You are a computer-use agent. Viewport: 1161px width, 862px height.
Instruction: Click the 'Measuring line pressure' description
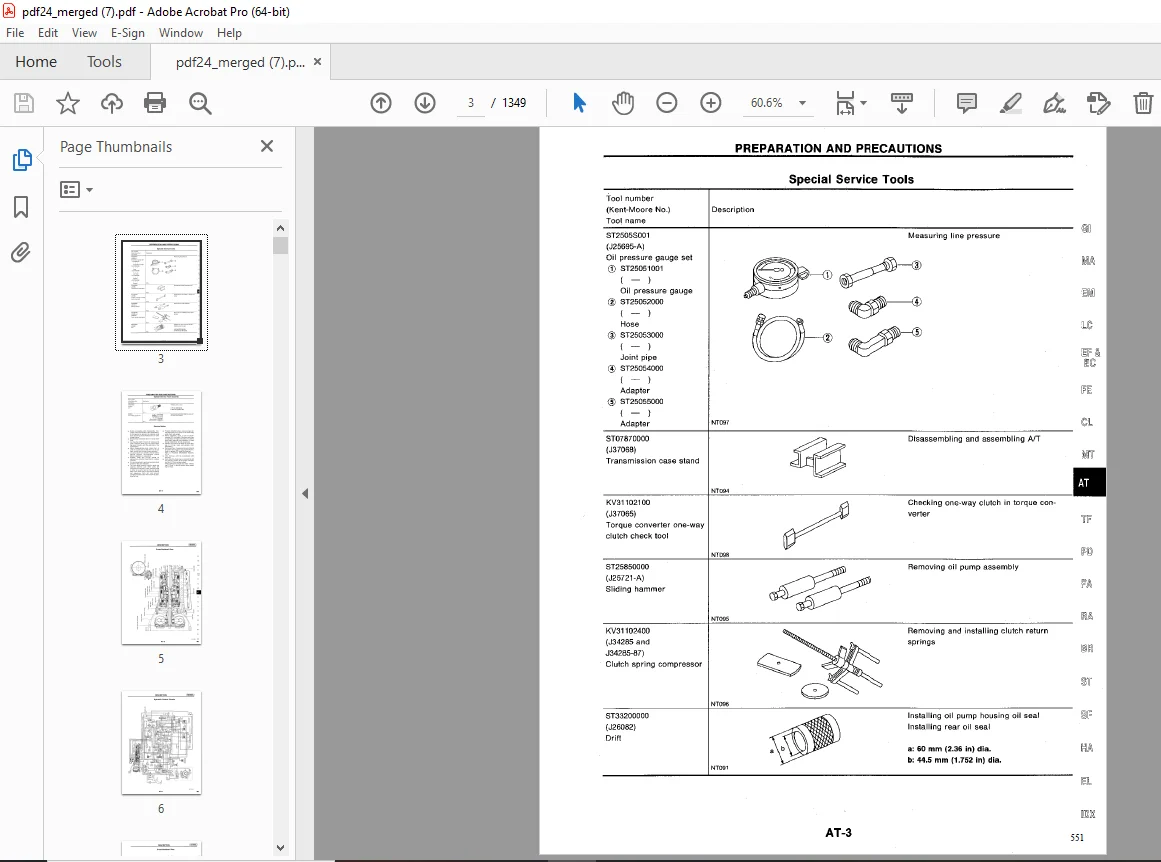pyautogui.click(x=954, y=235)
